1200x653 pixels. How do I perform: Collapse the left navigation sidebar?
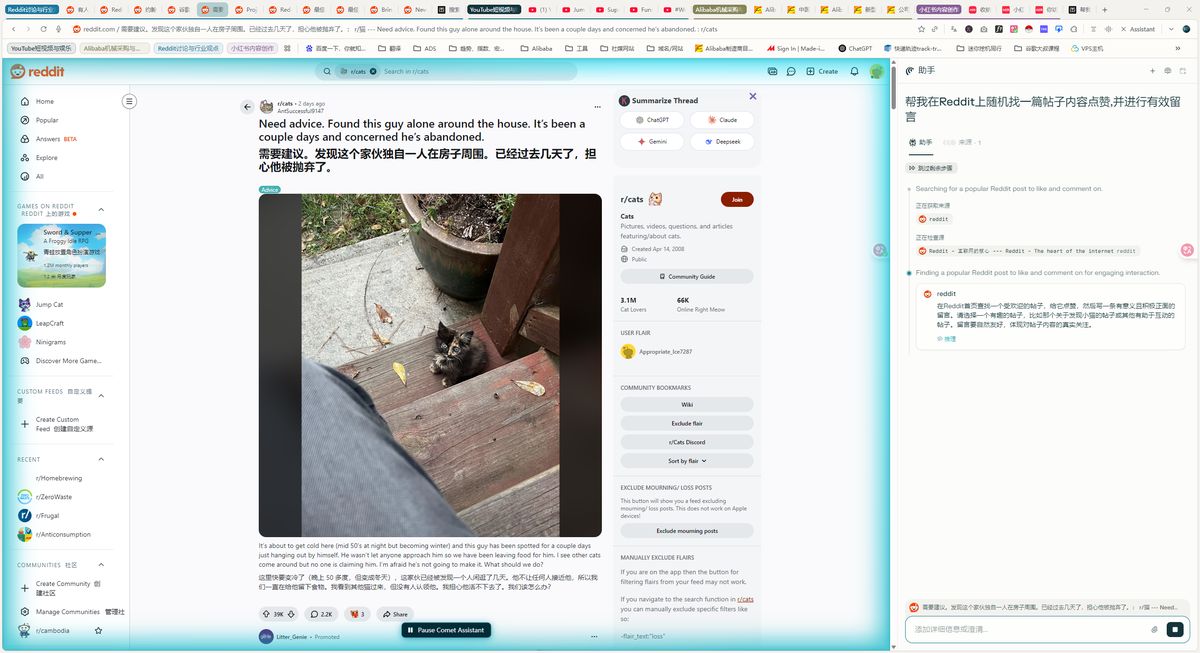(x=129, y=101)
